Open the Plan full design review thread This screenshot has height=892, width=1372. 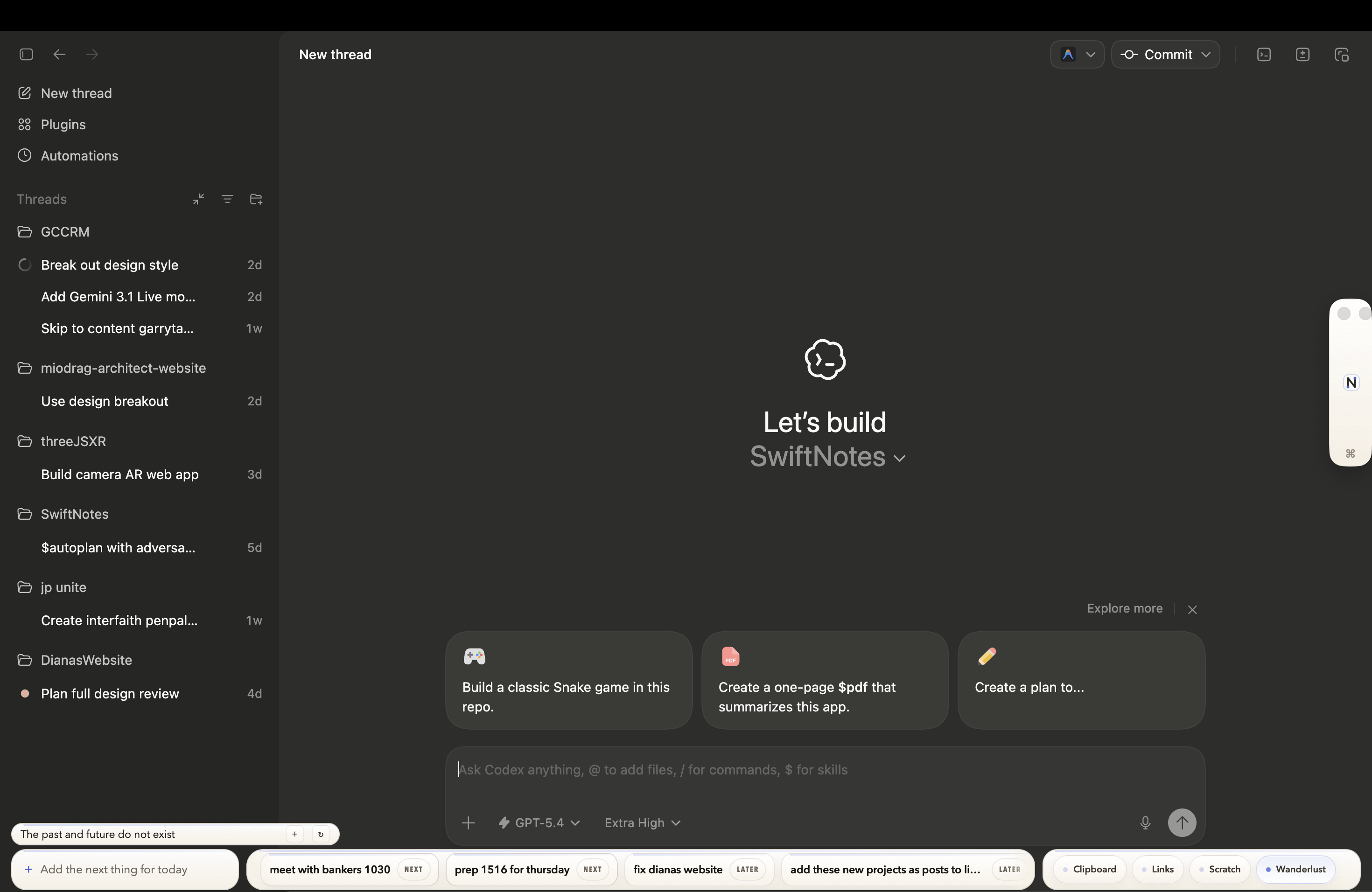pyautogui.click(x=139, y=693)
